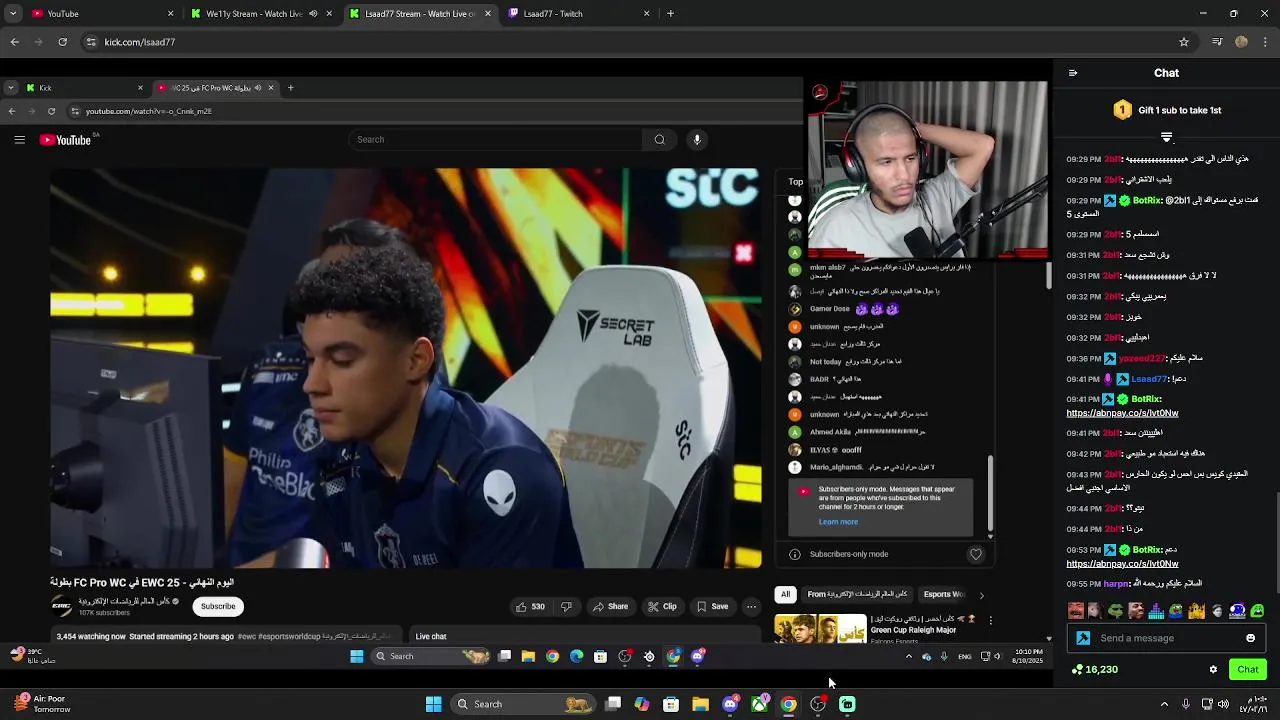The image size is (1280, 720).
Task: Switch to the We11y Stream tab
Action: pyautogui.click(x=254, y=14)
